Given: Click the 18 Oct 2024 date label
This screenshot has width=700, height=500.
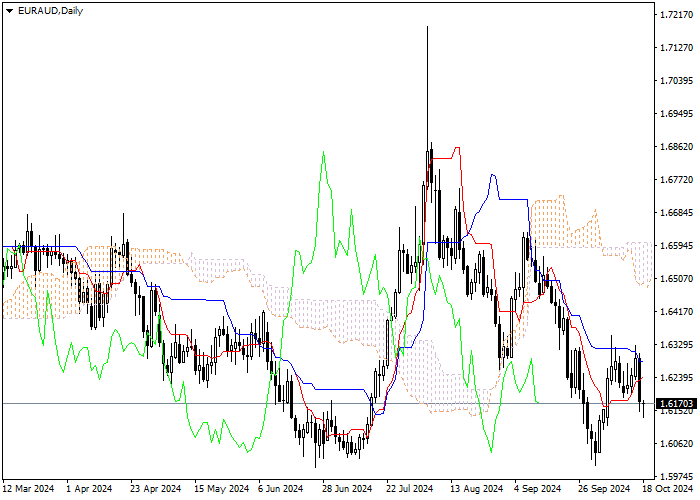Looking at the screenshot, I should (x=668, y=489).
